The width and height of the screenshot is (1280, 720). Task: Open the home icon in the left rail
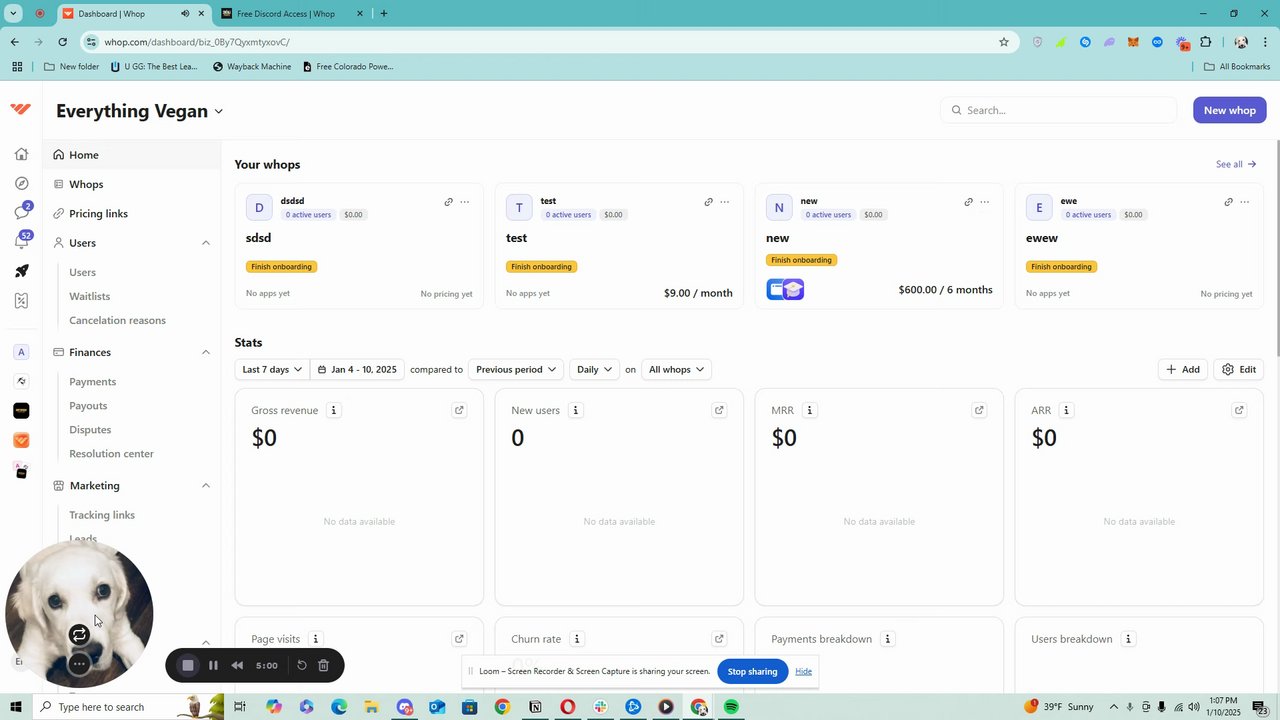pyautogui.click(x=21, y=154)
